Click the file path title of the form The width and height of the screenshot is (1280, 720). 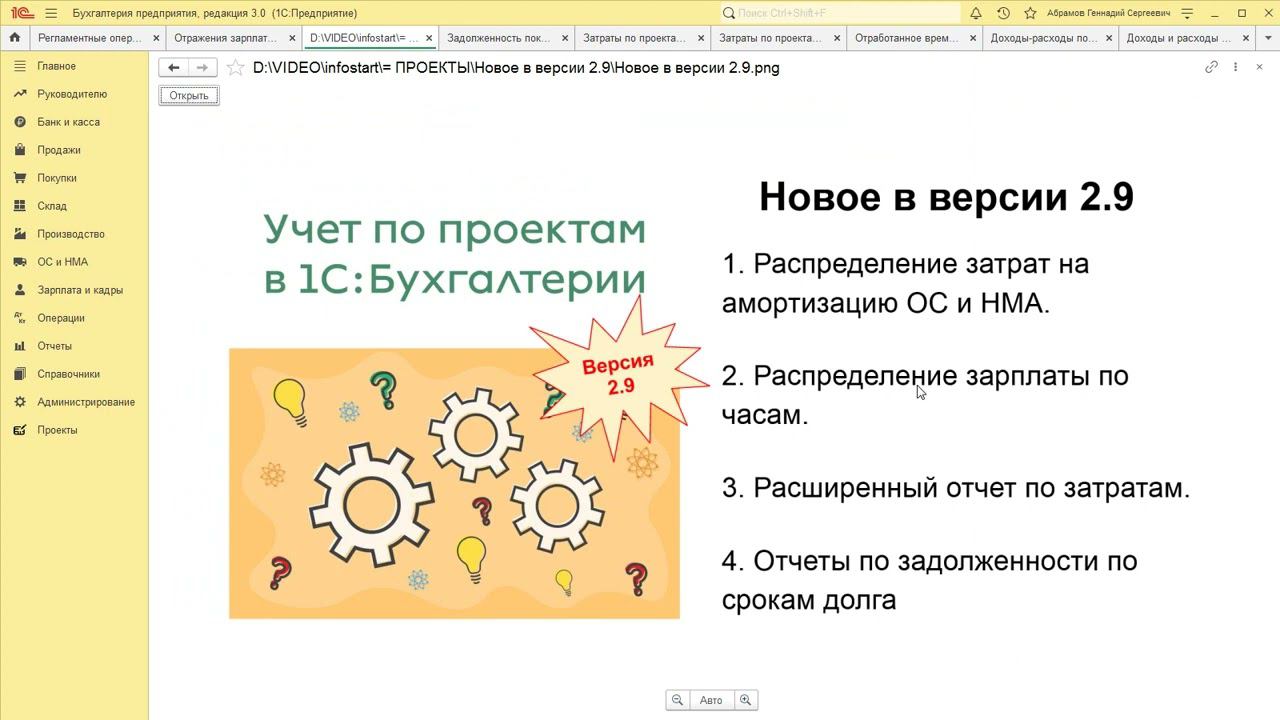pyautogui.click(x=516, y=68)
